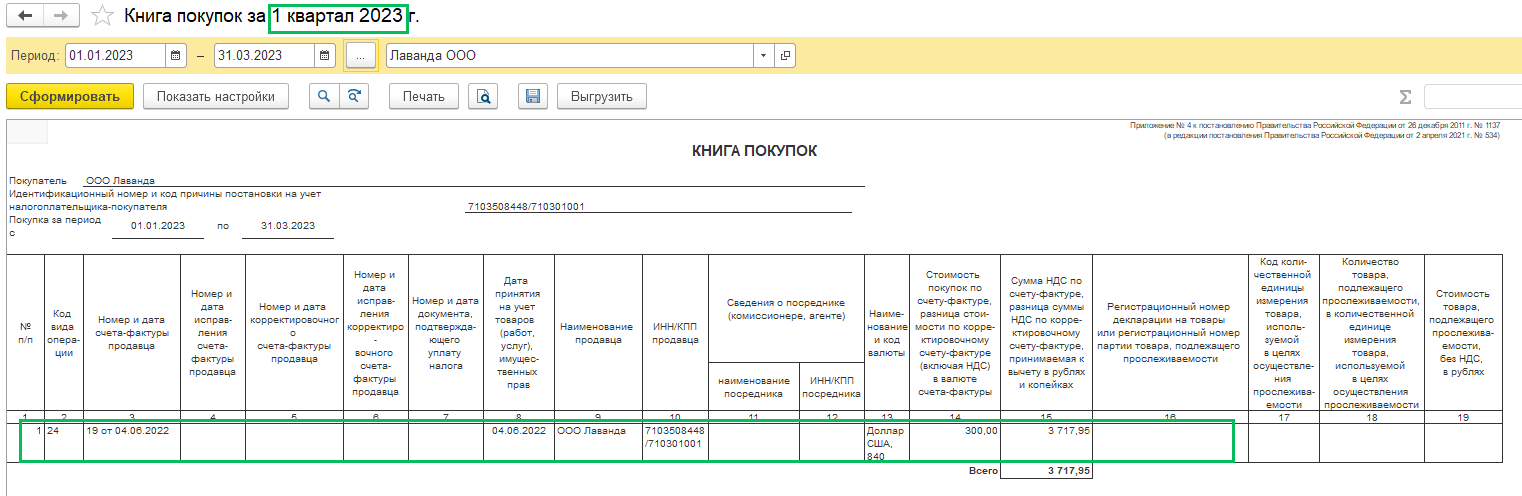Add report to favorites with star icon
Screen dimensions: 1522x496
click(x=101, y=16)
